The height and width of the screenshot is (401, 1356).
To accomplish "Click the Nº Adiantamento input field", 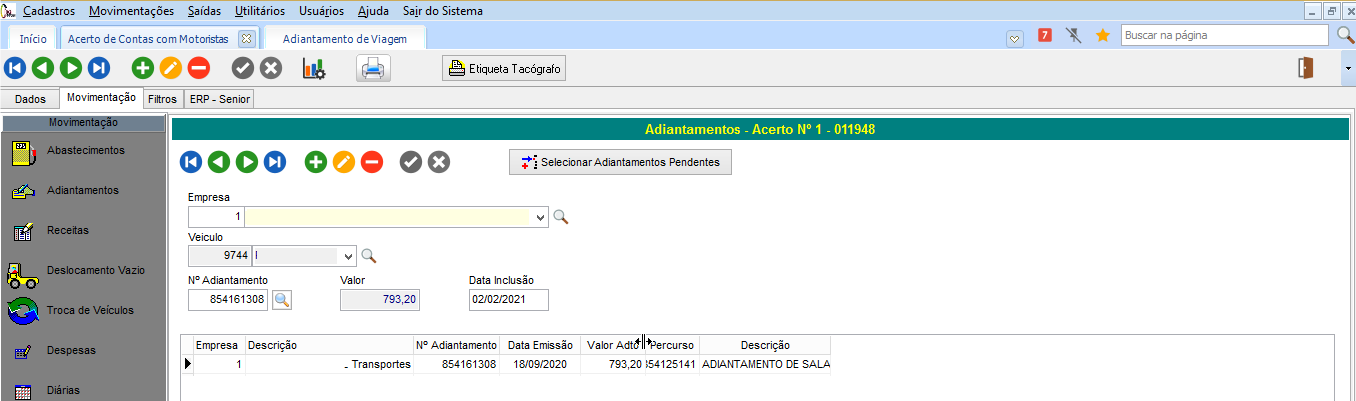I will (x=228, y=299).
